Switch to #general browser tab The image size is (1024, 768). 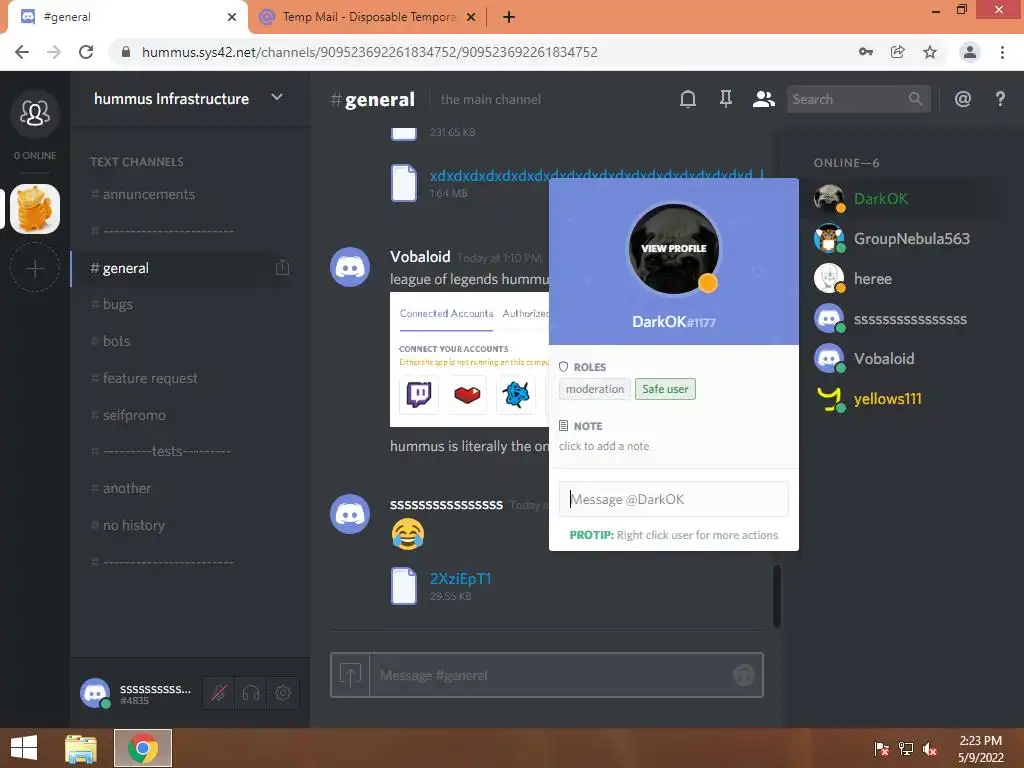coord(127,17)
